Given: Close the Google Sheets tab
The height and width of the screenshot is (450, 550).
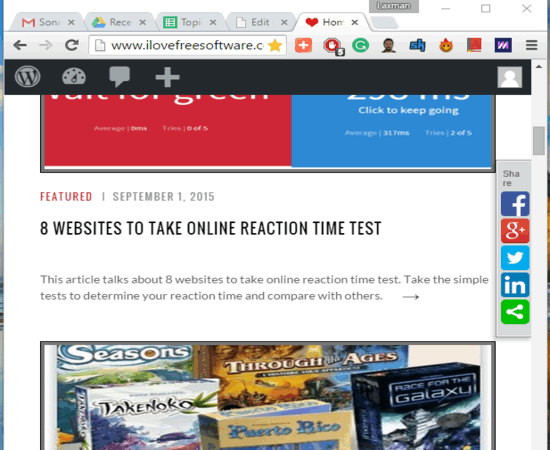Looking at the screenshot, I should pos(213,22).
